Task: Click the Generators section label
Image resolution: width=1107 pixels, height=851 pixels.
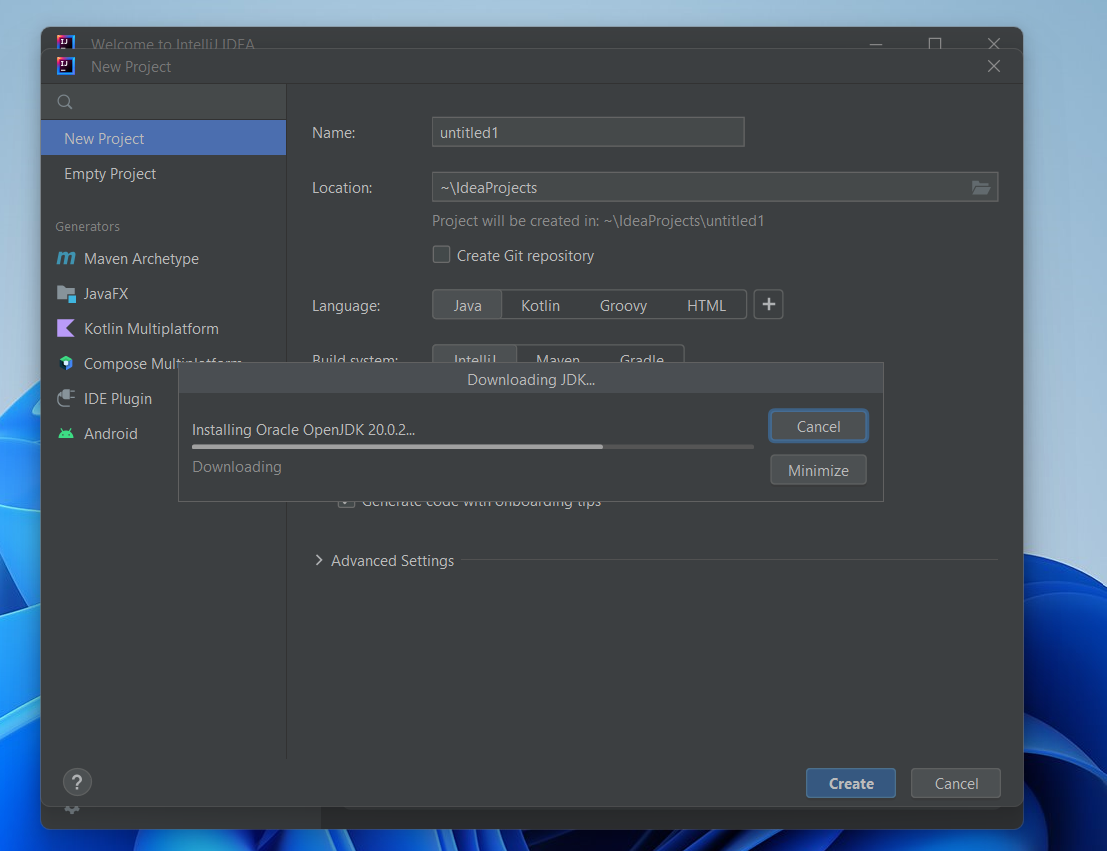Action: [x=88, y=227]
